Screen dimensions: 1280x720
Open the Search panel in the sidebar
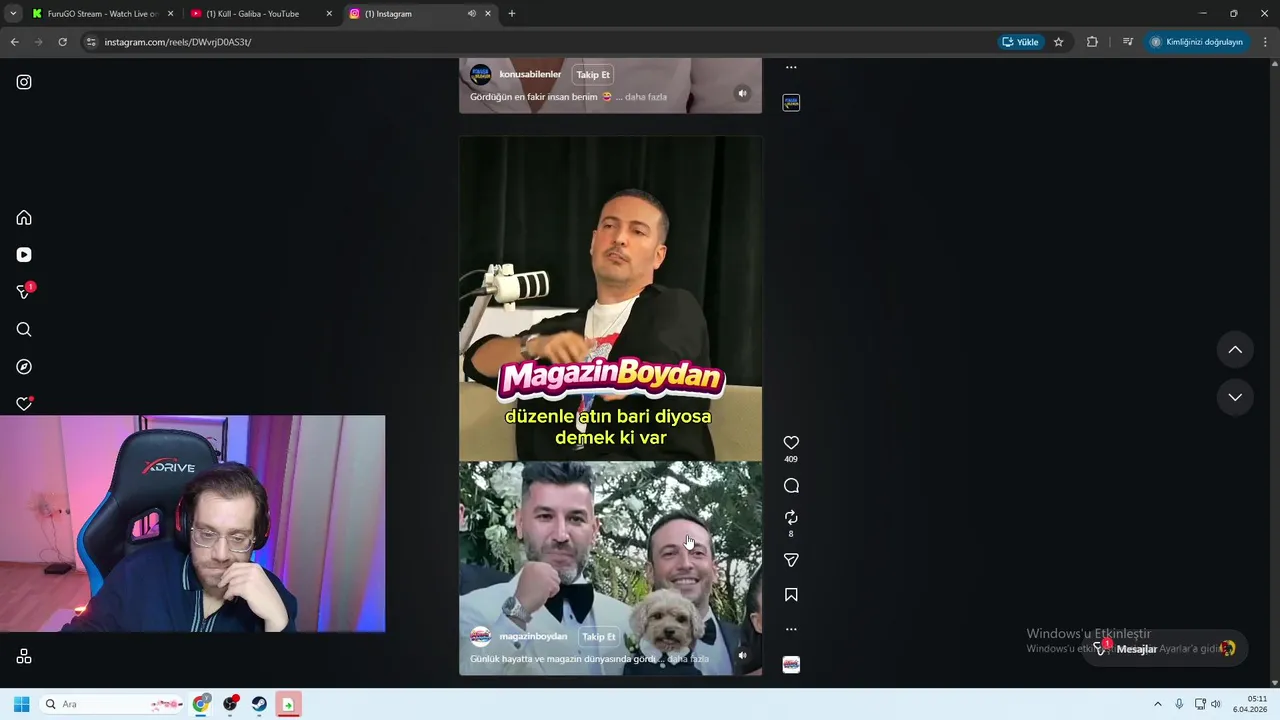pyautogui.click(x=24, y=330)
